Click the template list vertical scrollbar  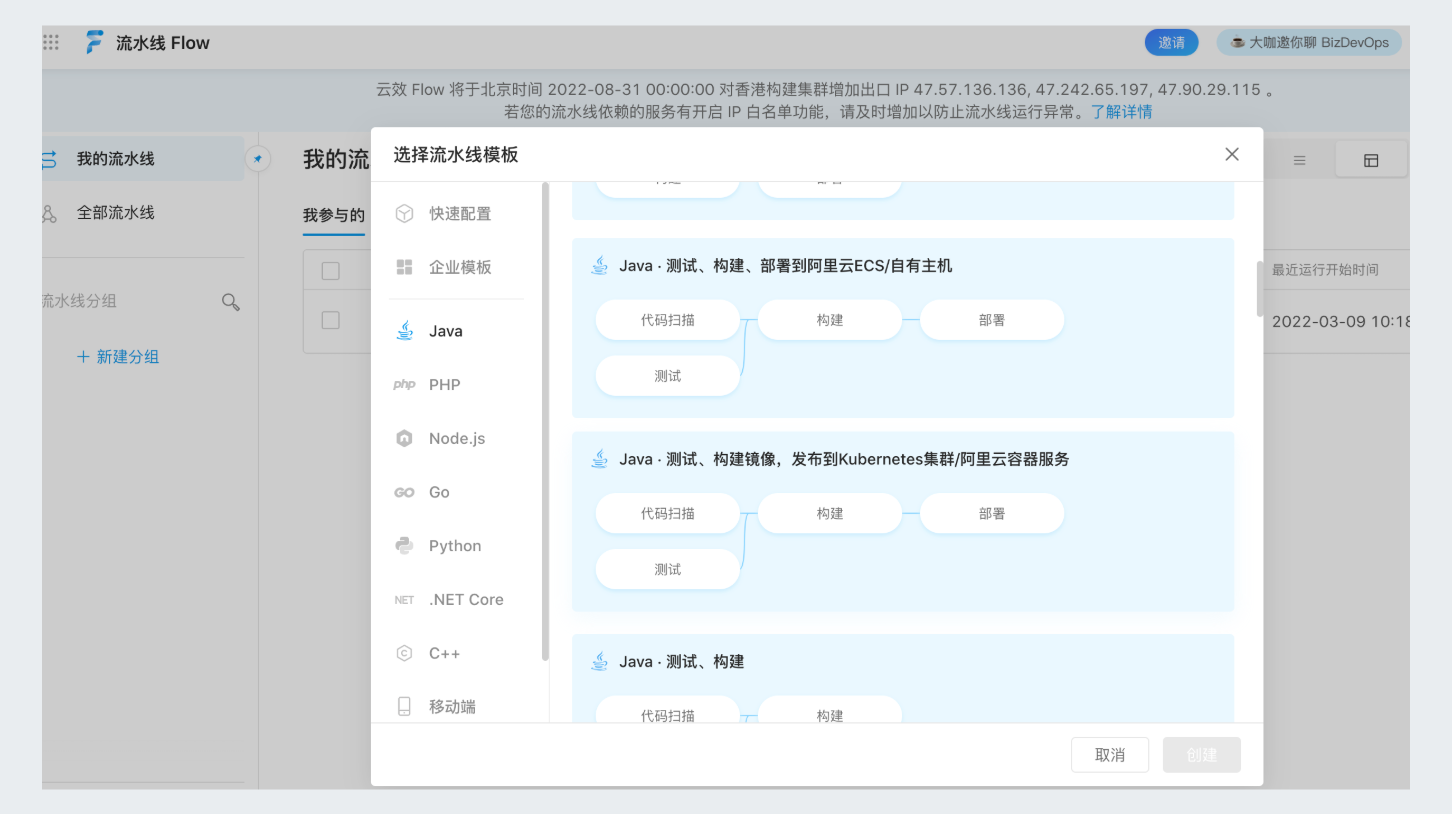(1260, 289)
